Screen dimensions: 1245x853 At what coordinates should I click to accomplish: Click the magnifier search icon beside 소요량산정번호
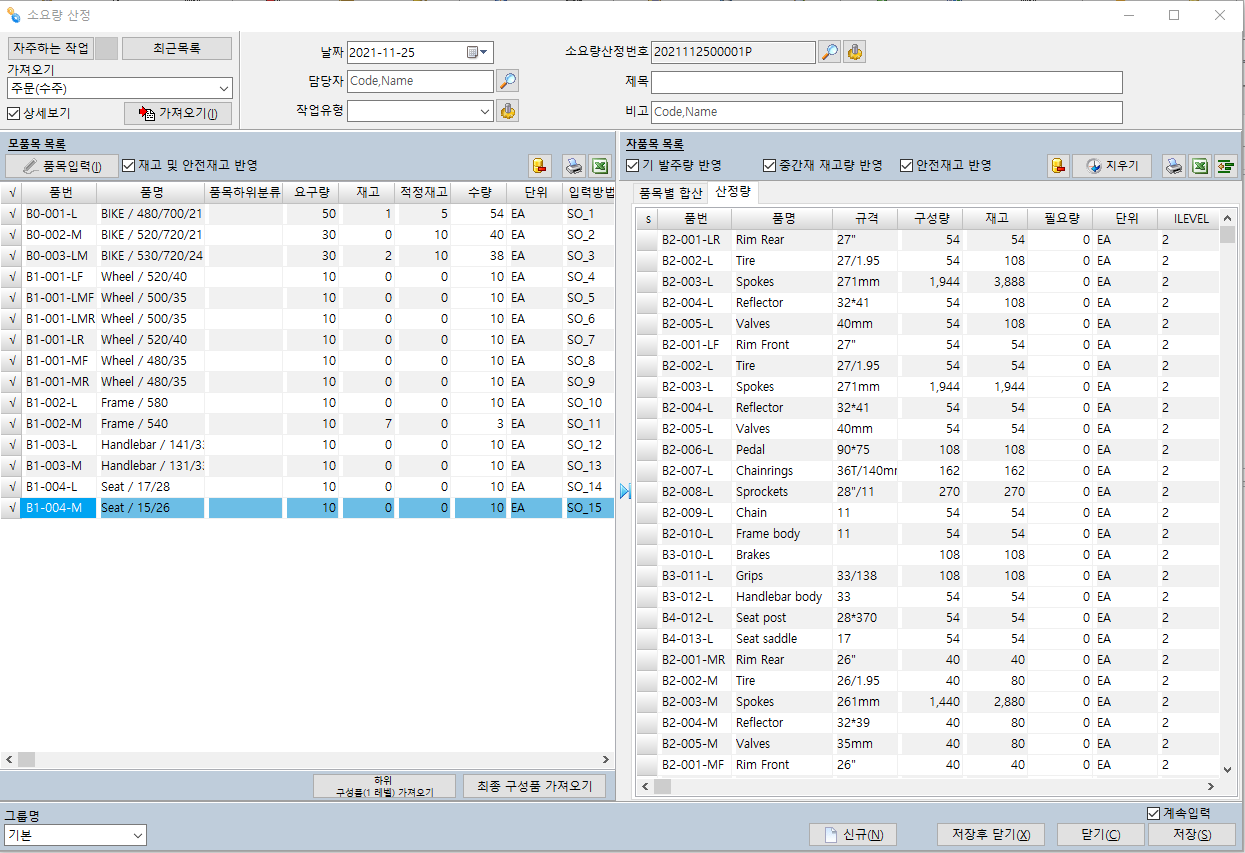click(x=829, y=52)
